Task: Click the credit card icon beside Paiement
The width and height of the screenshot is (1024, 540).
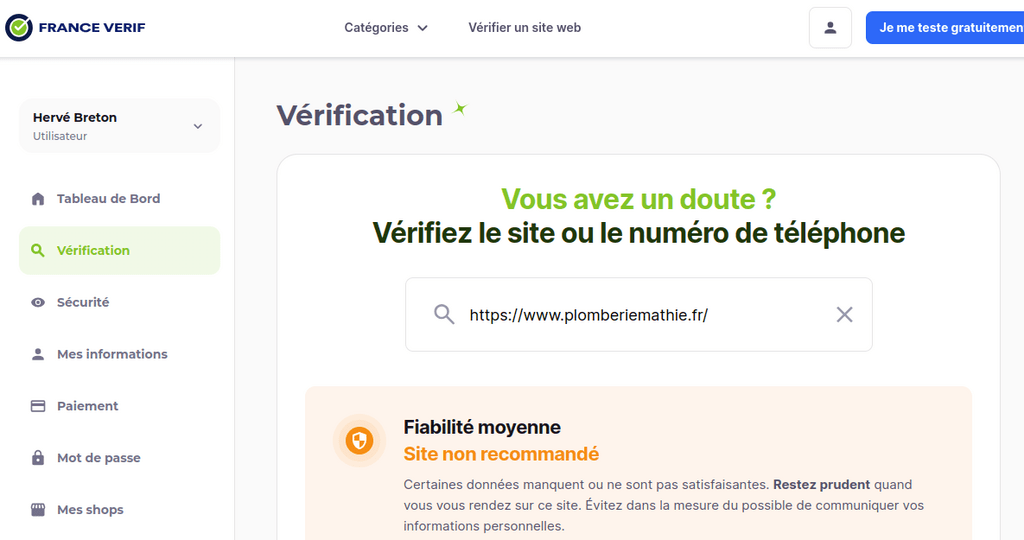Action: pos(38,406)
